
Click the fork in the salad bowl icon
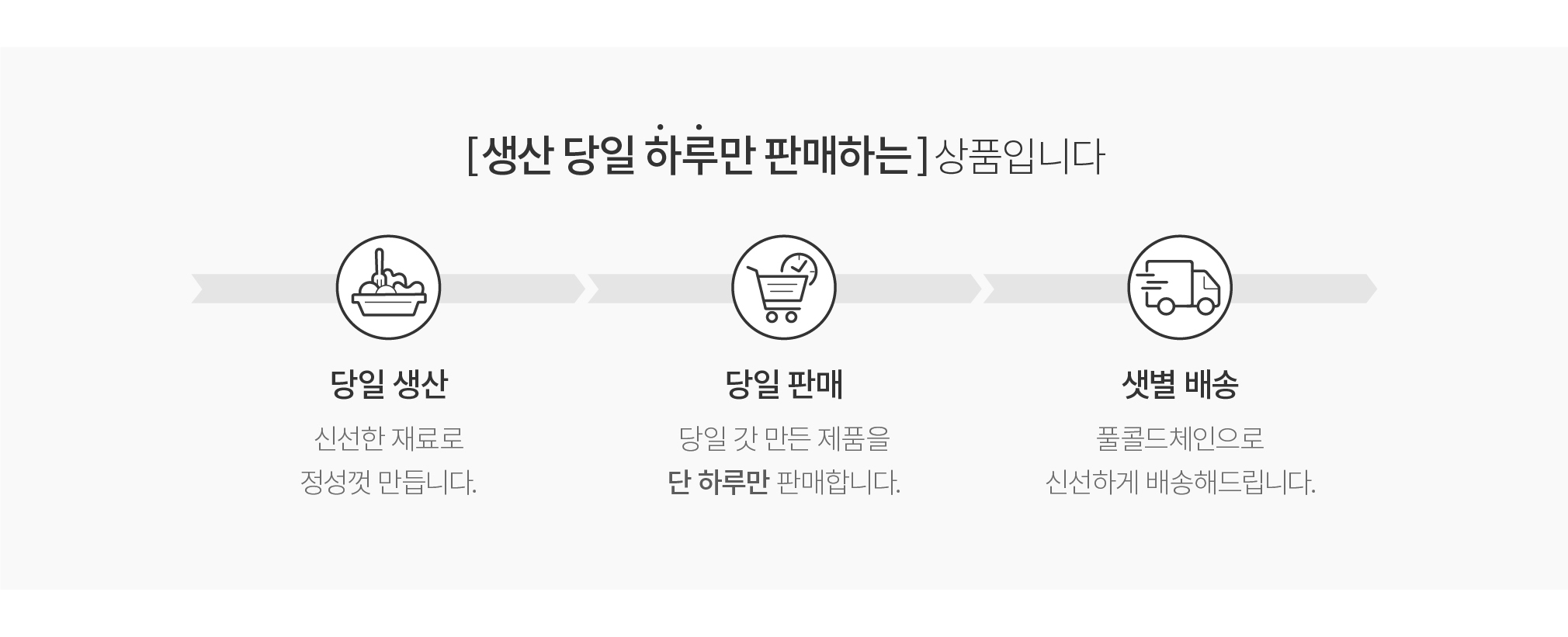(x=379, y=268)
